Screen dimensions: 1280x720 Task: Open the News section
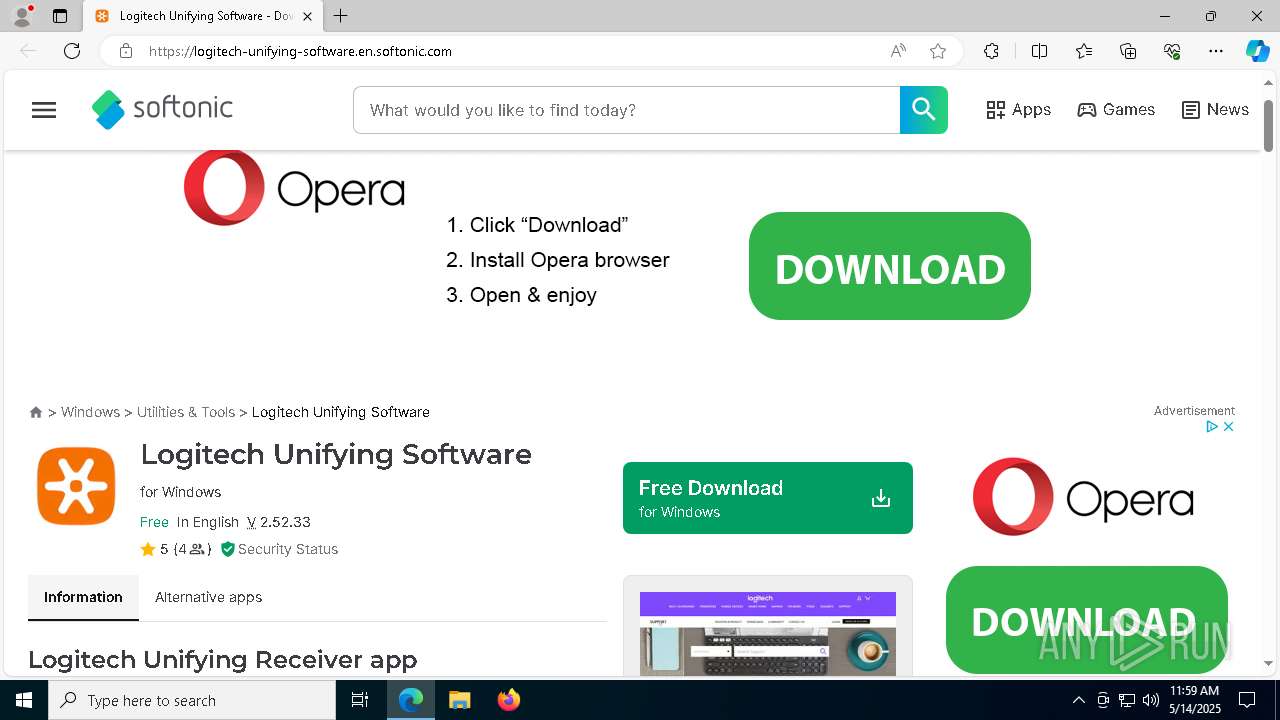pos(1215,110)
